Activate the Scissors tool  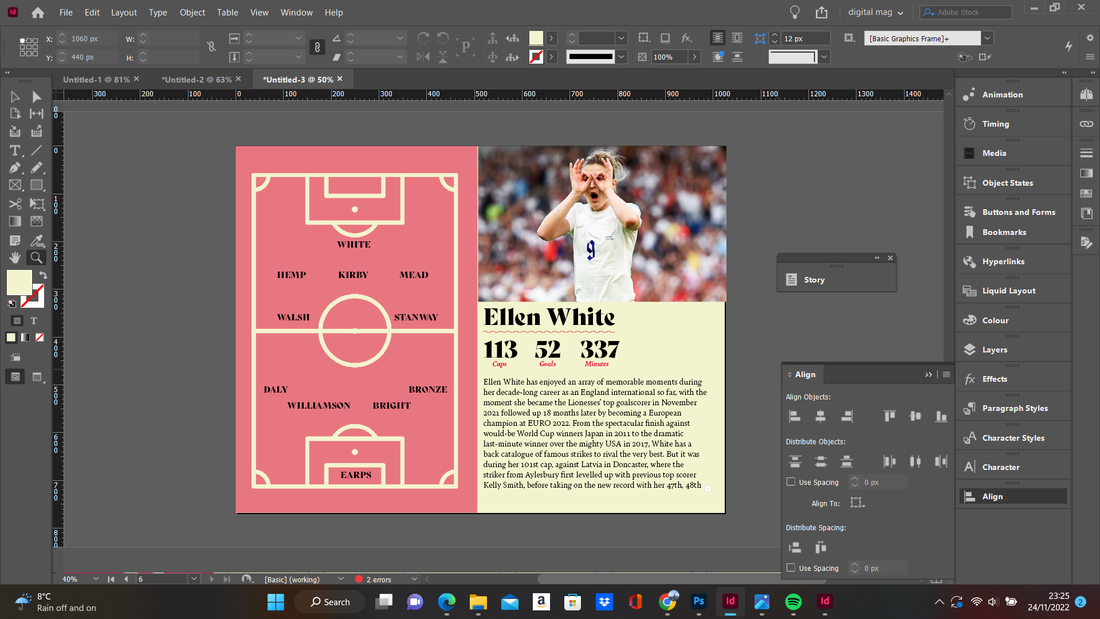(15, 204)
